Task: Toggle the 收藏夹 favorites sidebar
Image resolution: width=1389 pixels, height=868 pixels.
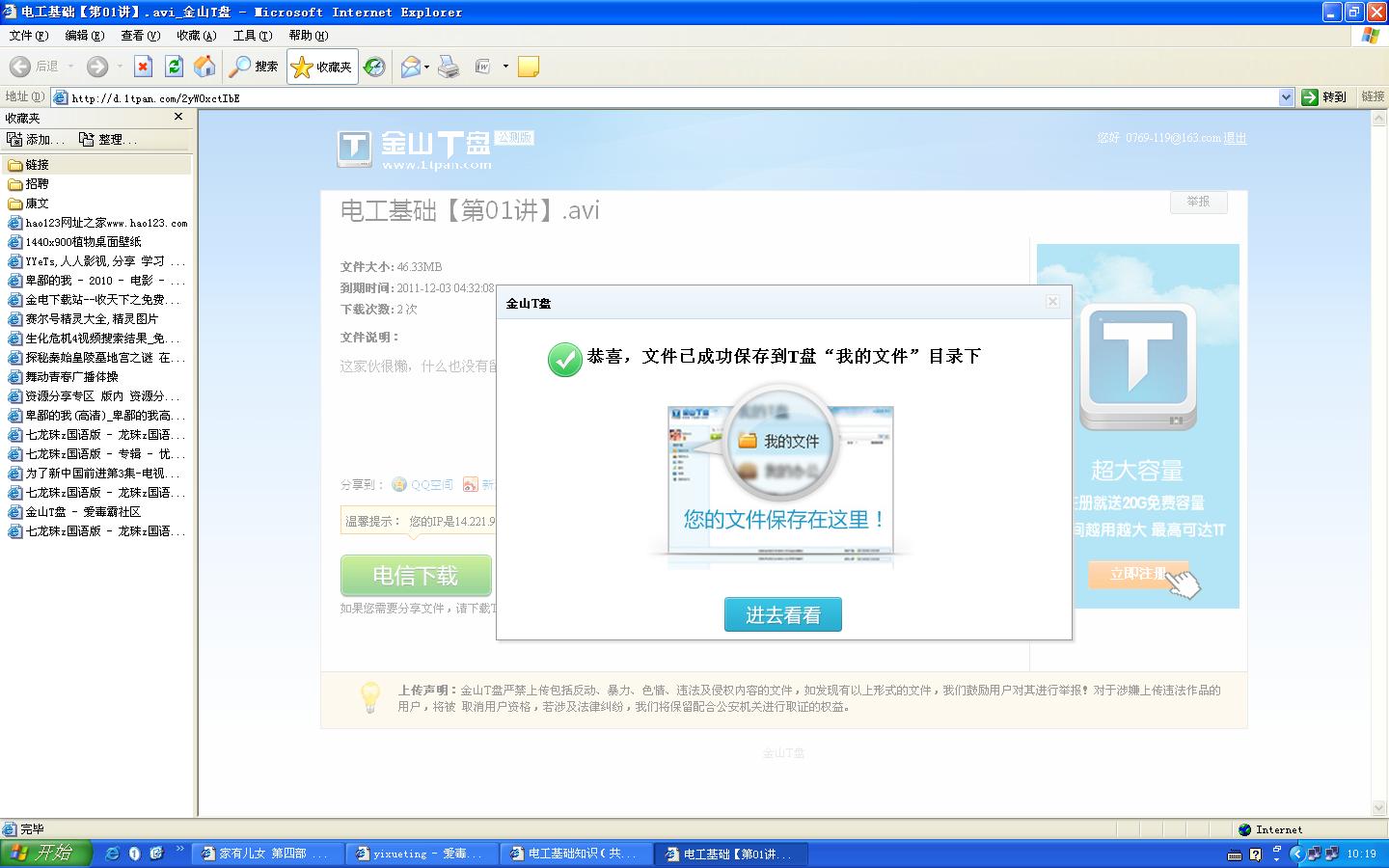Action: 321,66
